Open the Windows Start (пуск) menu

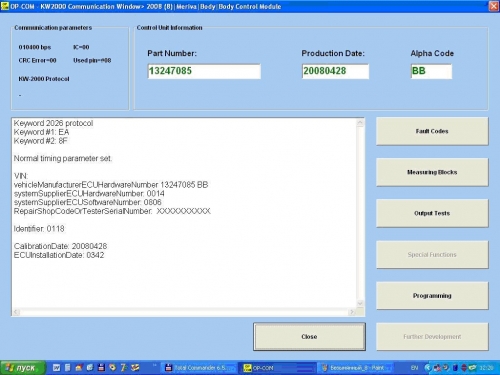(22, 368)
